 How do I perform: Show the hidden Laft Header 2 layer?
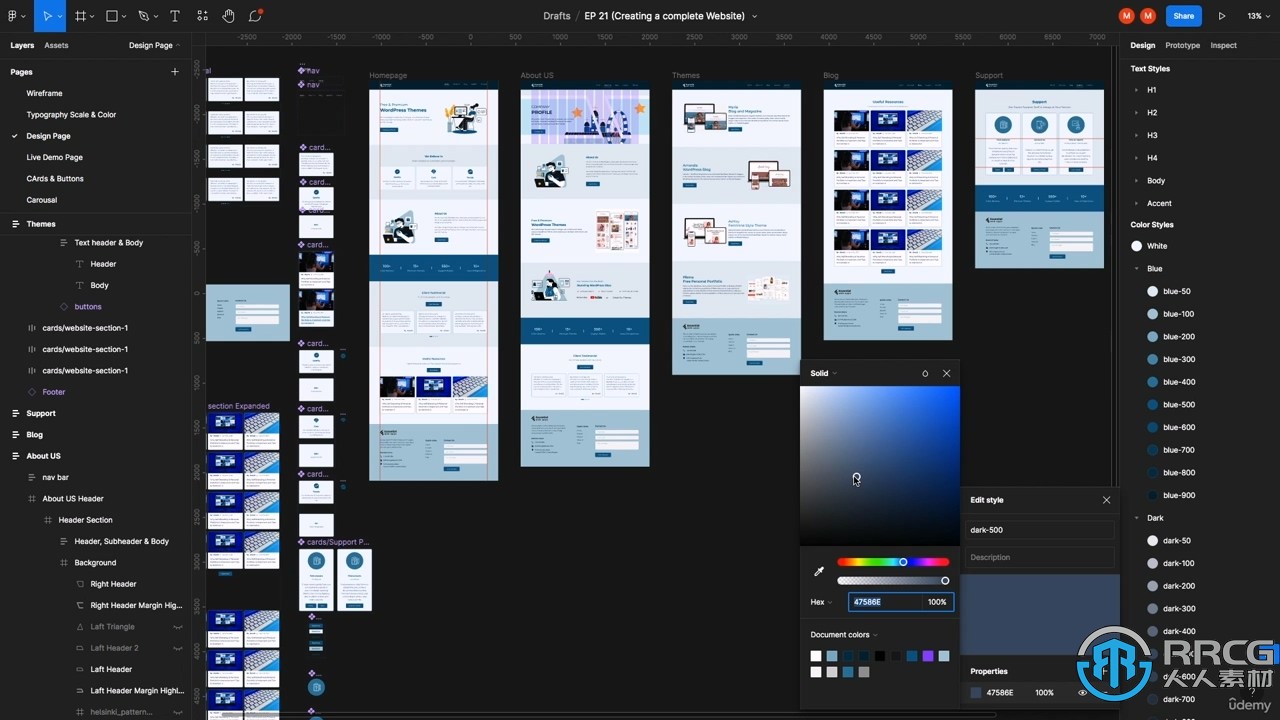tap(178, 648)
